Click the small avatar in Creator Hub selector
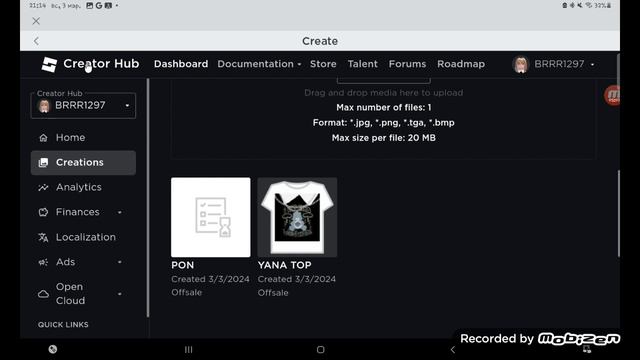The image size is (640, 360). (x=44, y=106)
